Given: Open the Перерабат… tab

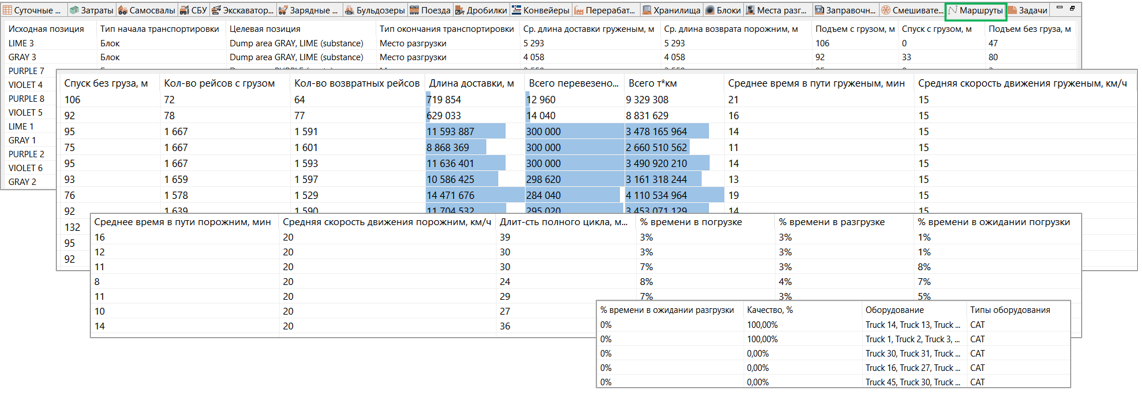Looking at the screenshot, I should (x=606, y=11).
